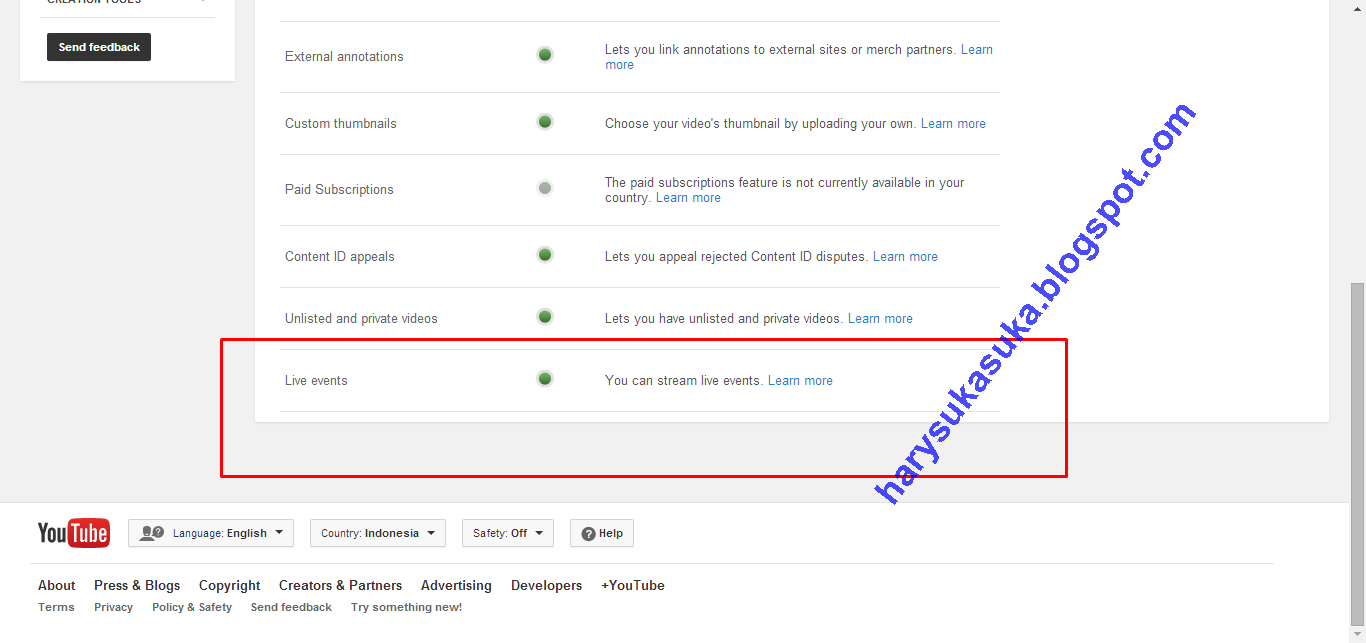This screenshot has width=1366, height=643.
Task: Open Learn more link for Live events
Action: [800, 380]
